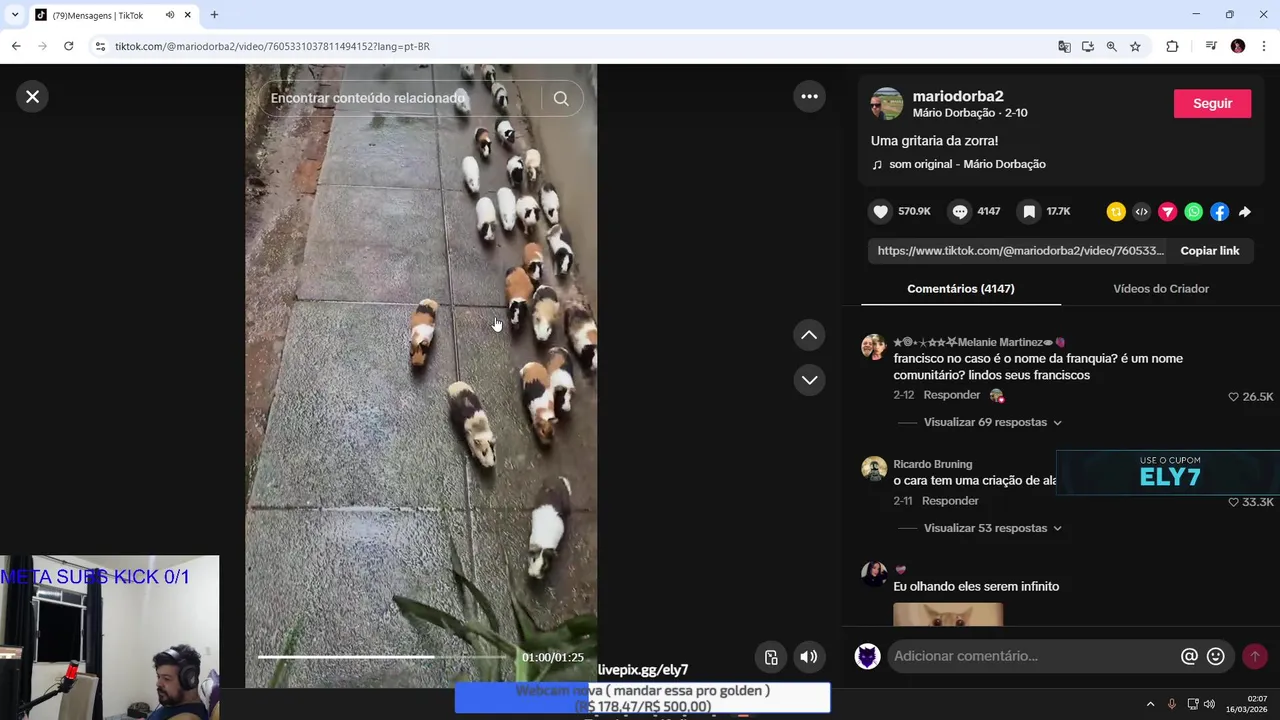Open the emoji picker smiley icon
Viewport: 1280px width, 720px height.
[1216, 656]
